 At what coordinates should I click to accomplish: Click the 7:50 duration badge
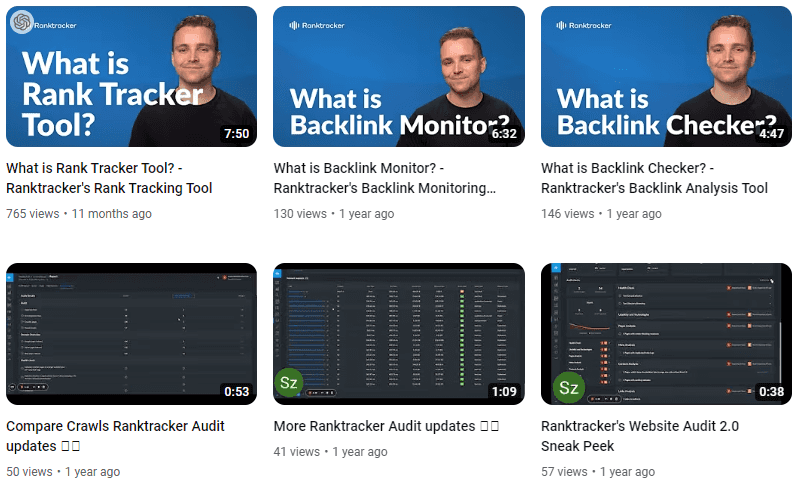(x=236, y=133)
